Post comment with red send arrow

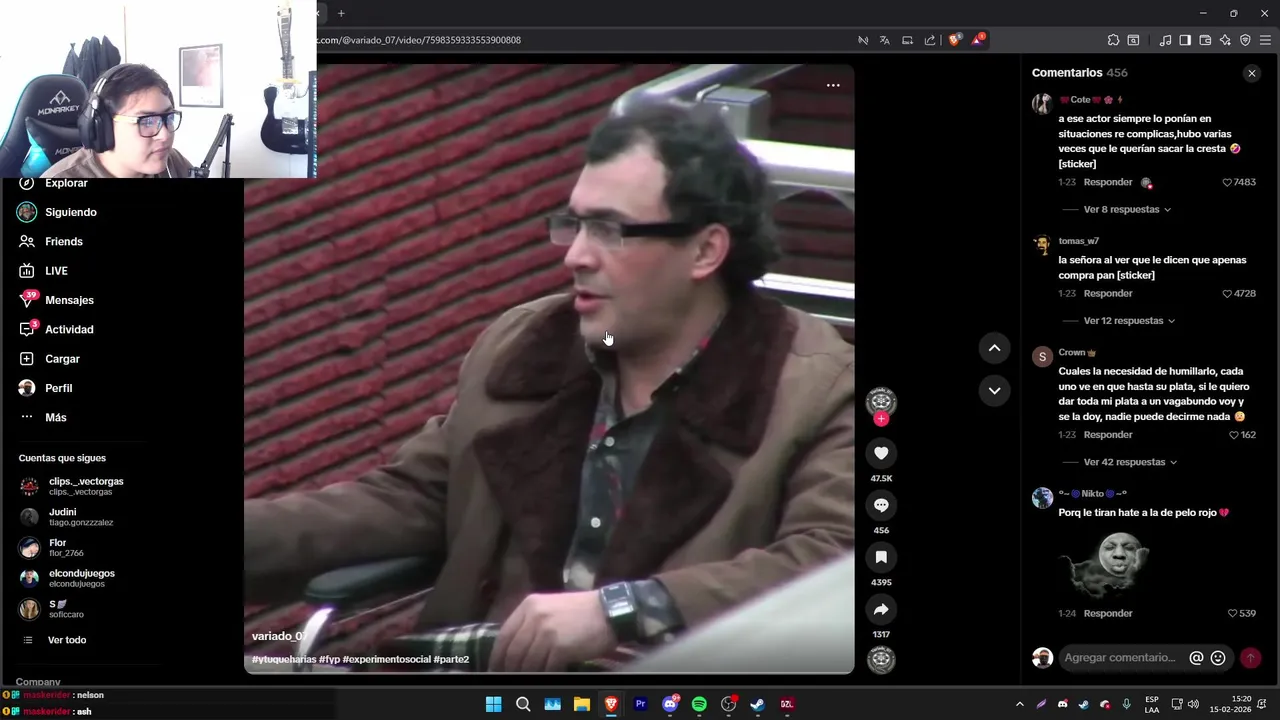[x=1250, y=658]
